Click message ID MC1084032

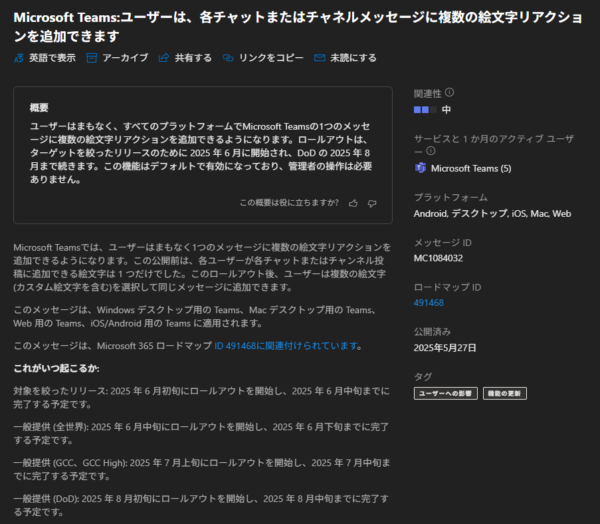(438, 258)
